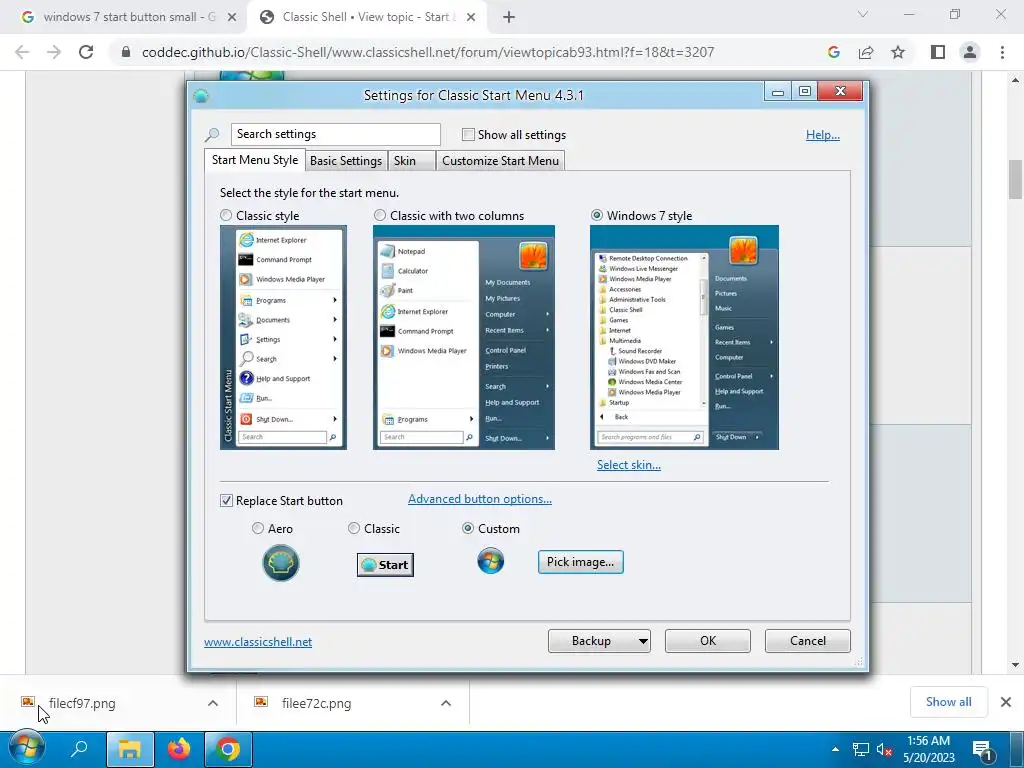Uncheck Replace Start button
This screenshot has width=1024, height=768.
point(227,501)
